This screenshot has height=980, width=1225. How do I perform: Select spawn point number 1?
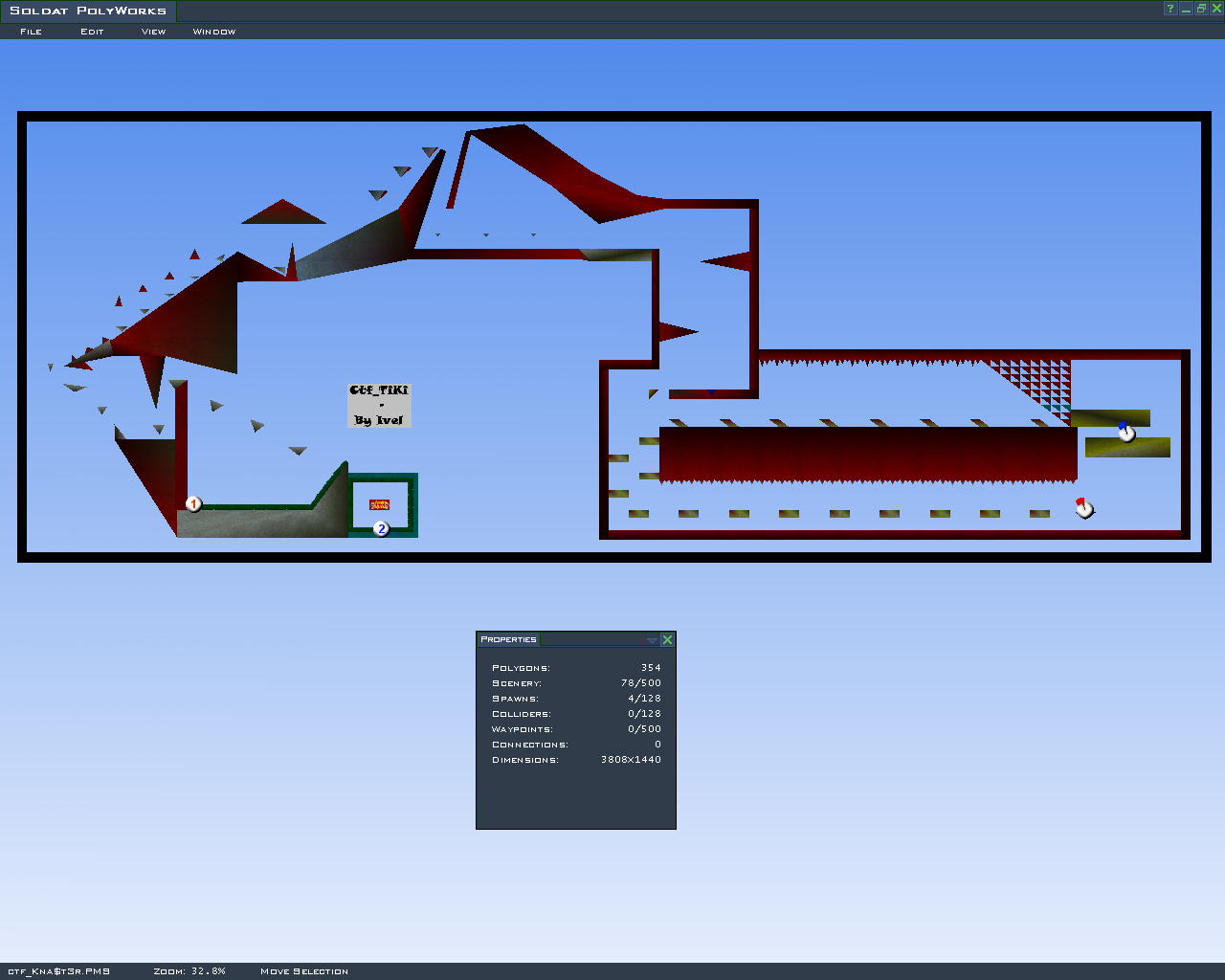point(193,503)
